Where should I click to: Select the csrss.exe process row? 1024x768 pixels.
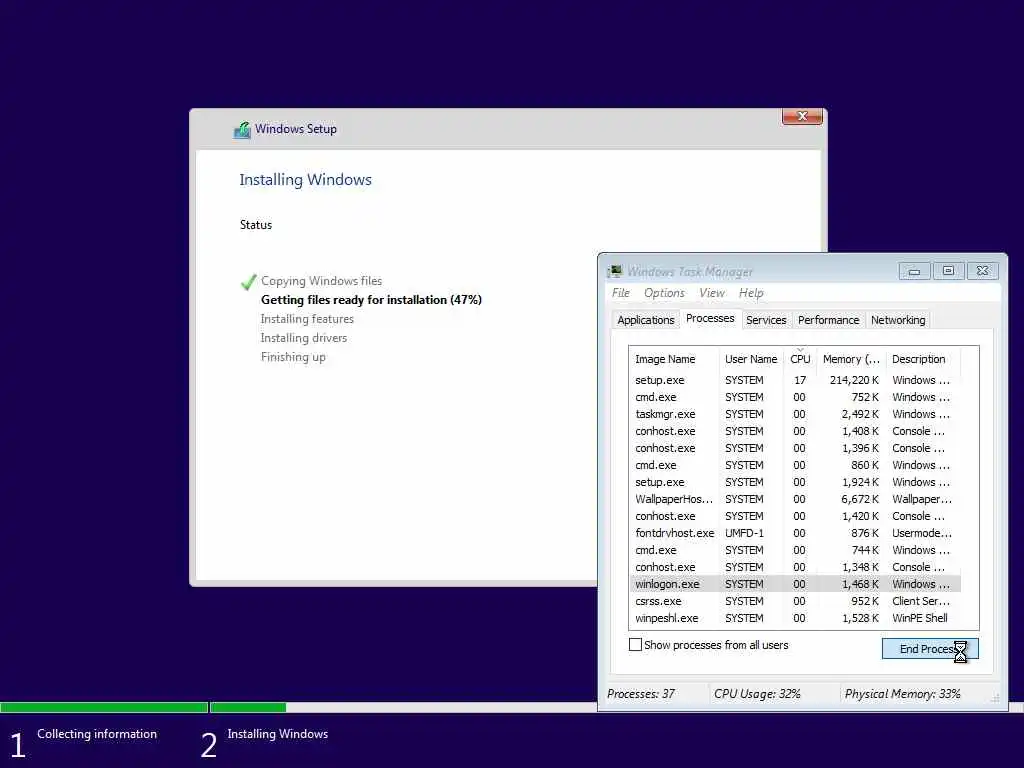(795, 601)
